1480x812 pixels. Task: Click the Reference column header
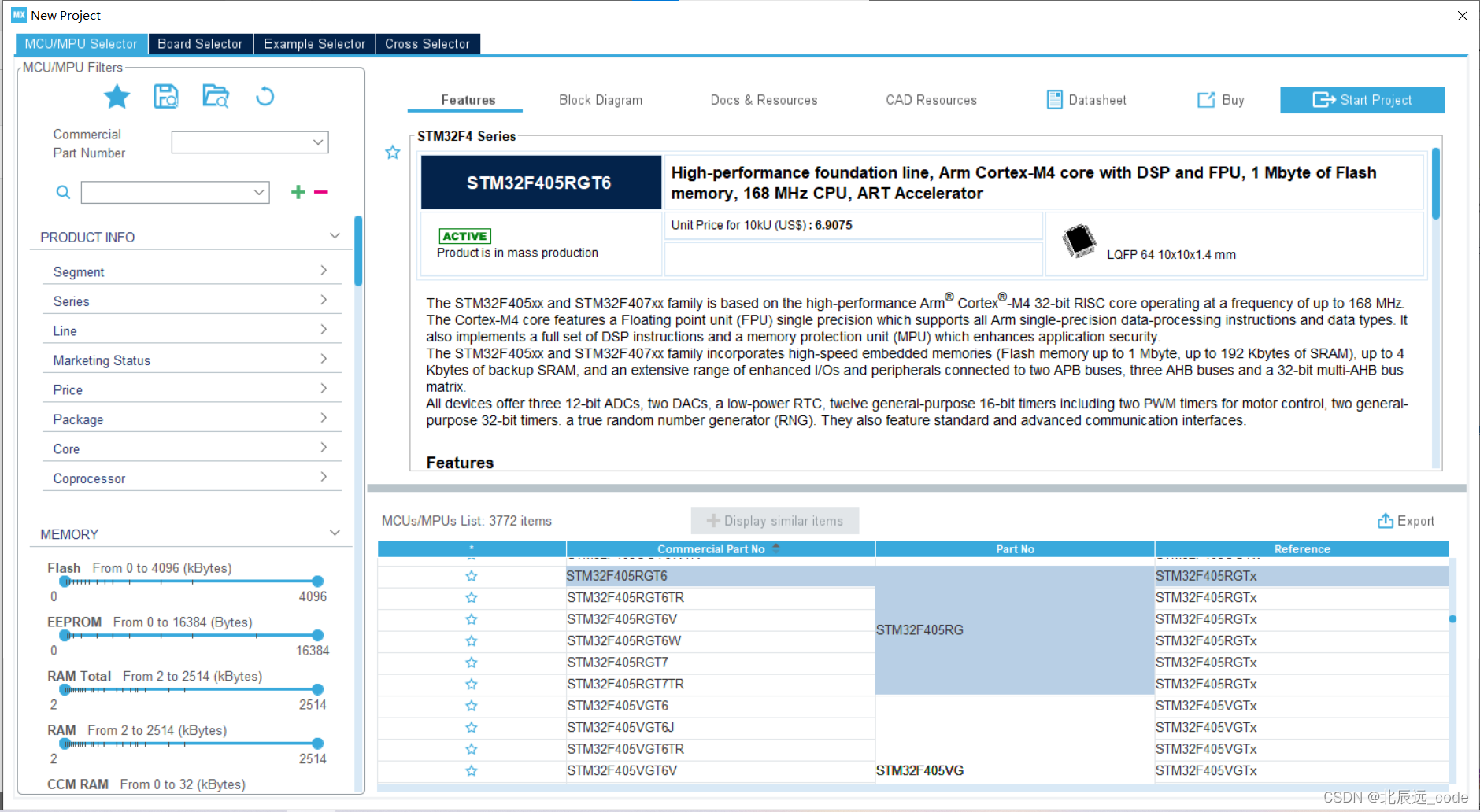pos(1301,549)
